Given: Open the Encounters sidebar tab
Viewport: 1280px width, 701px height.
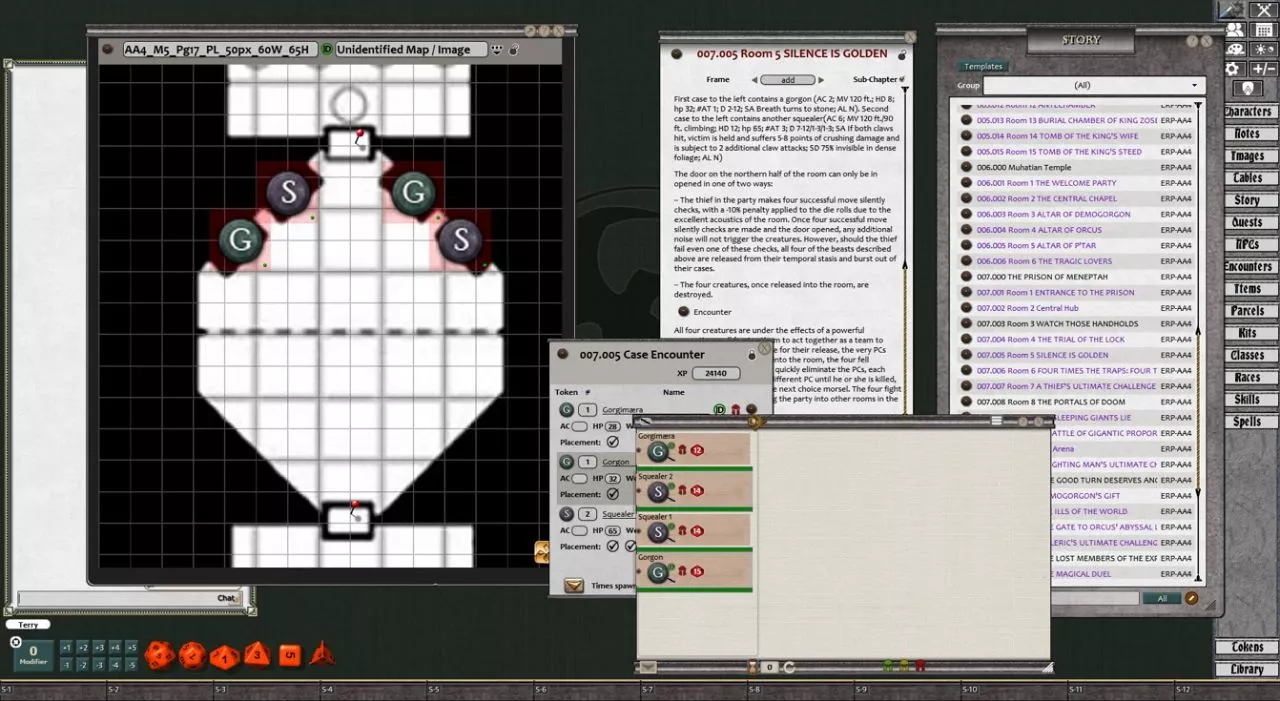Looking at the screenshot, I should [1248, 267].
